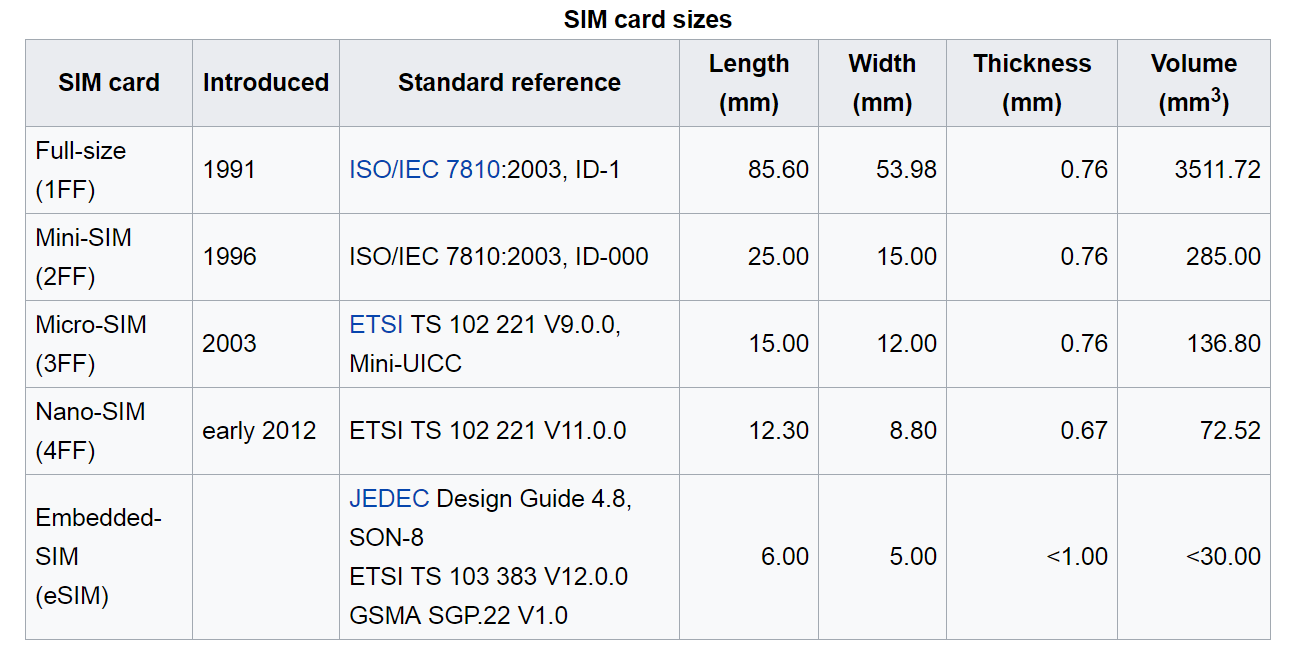1289x663 pixels.
Task: Select the 'Mini-SIM (2FF)' cell
Action: coord(84,257)
